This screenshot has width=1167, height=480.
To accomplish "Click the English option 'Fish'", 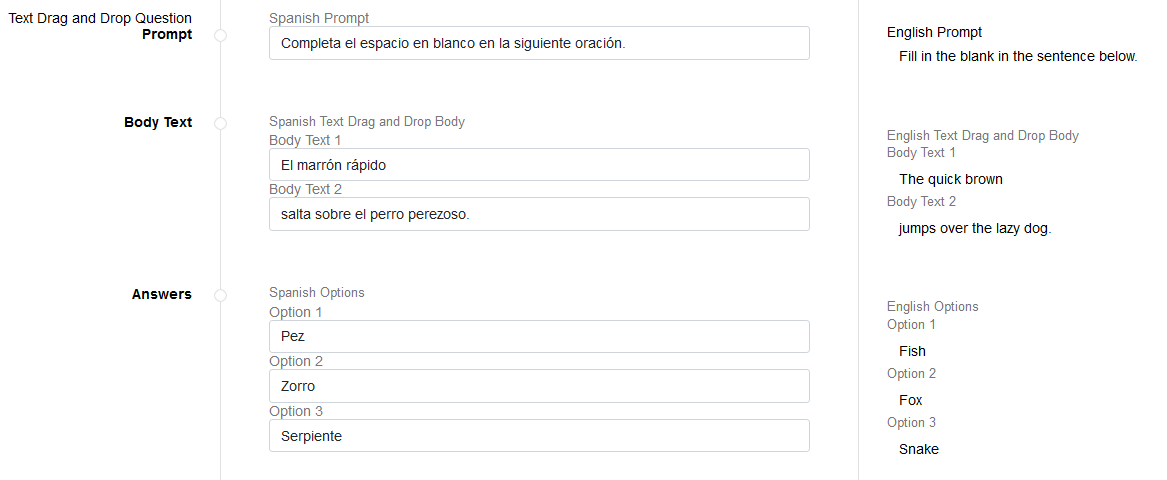I will pos(912,351).
